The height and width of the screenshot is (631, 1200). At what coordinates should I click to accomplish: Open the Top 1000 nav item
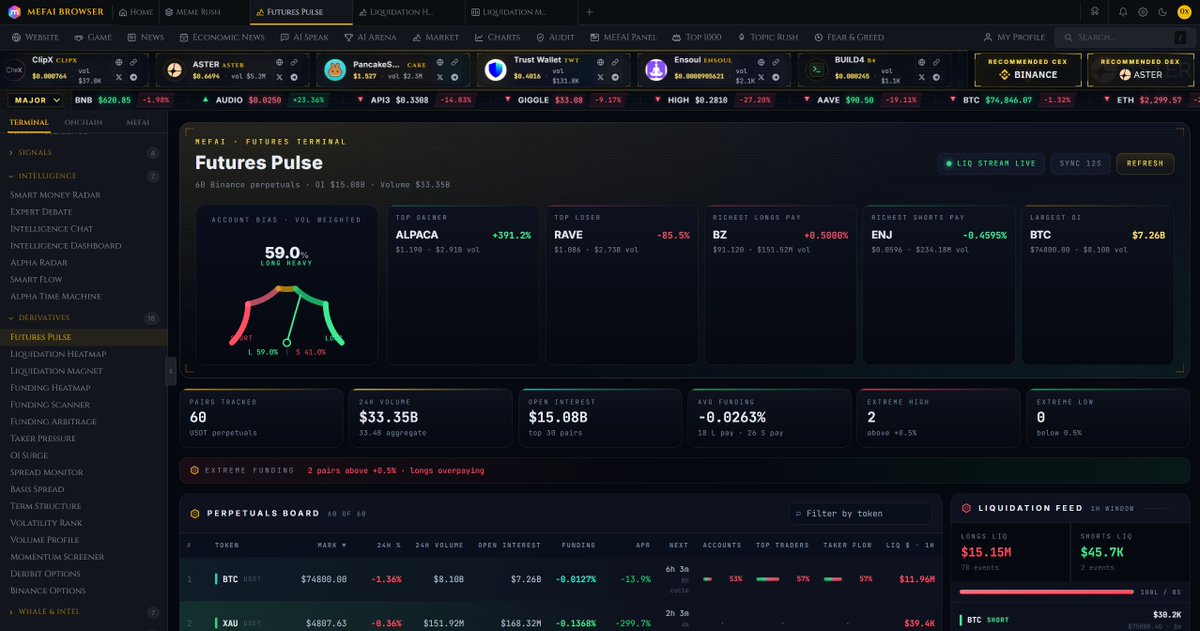coord(696,37)
